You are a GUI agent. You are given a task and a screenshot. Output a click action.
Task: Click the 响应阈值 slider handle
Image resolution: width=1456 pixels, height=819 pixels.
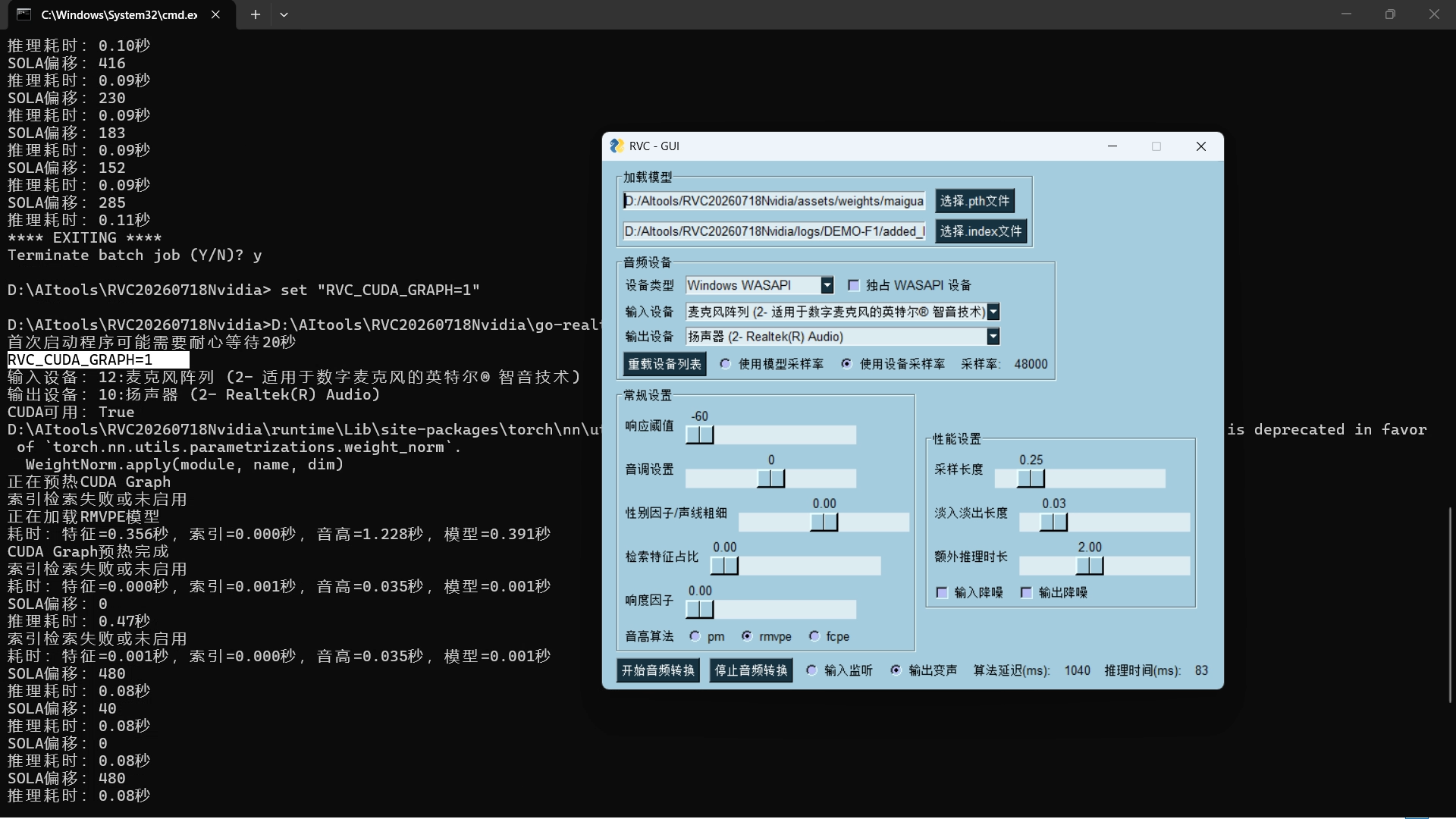tap(699, 435)
